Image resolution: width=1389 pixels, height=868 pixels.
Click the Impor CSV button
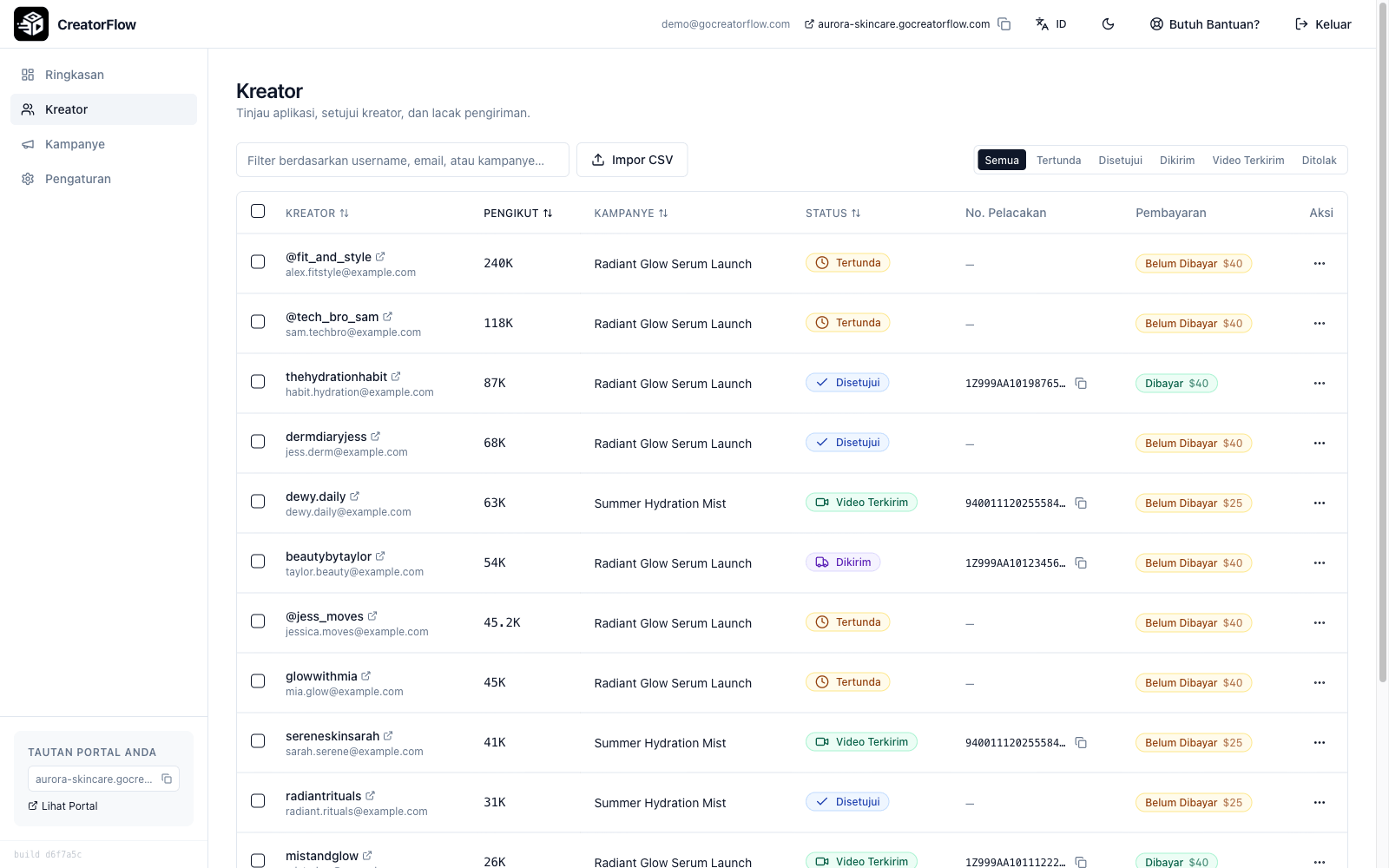(632, 160)
